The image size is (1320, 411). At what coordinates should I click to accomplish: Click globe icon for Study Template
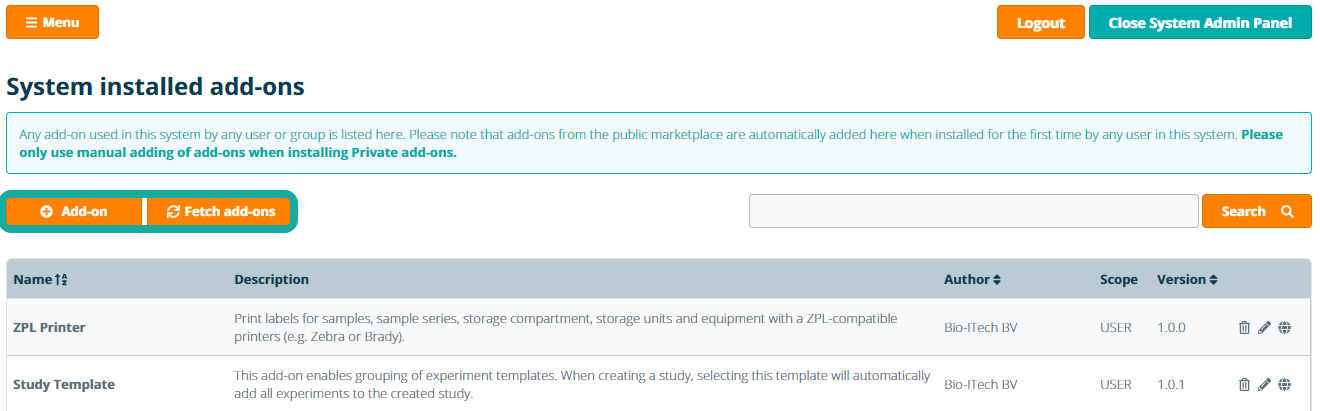(1284, 385)
